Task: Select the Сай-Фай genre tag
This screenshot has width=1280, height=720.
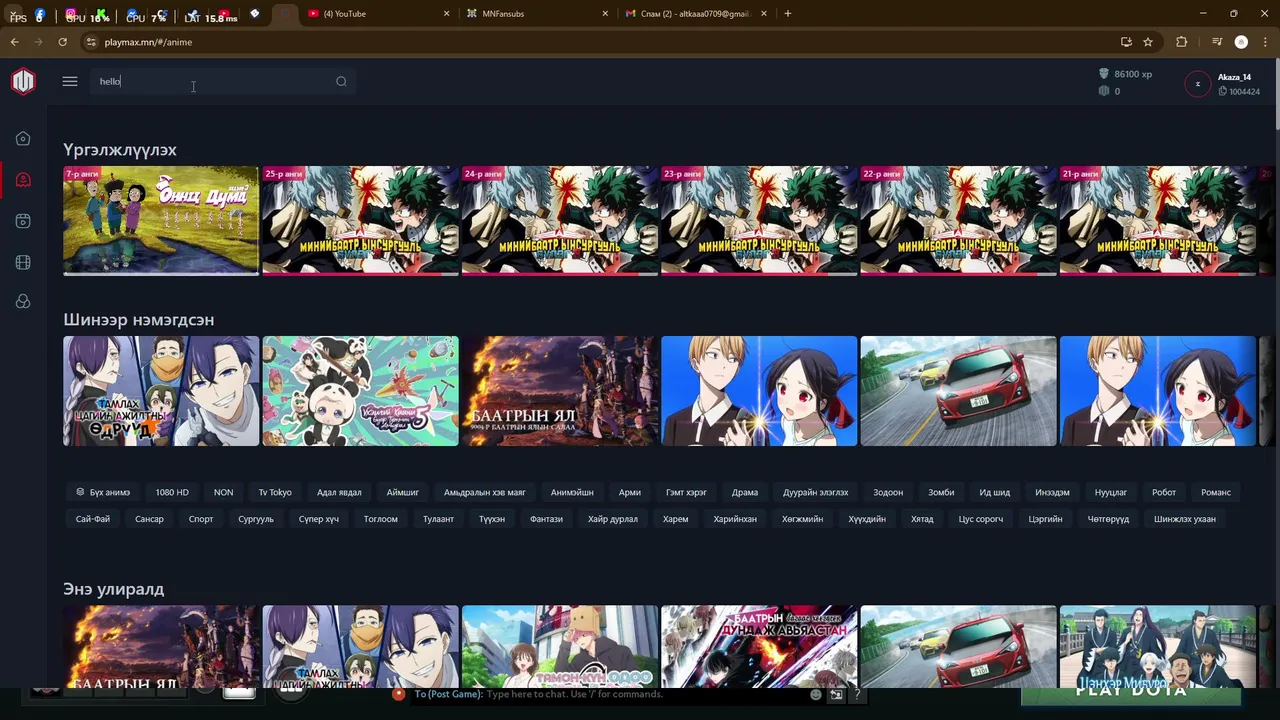Action: click(x=93, y=519)
